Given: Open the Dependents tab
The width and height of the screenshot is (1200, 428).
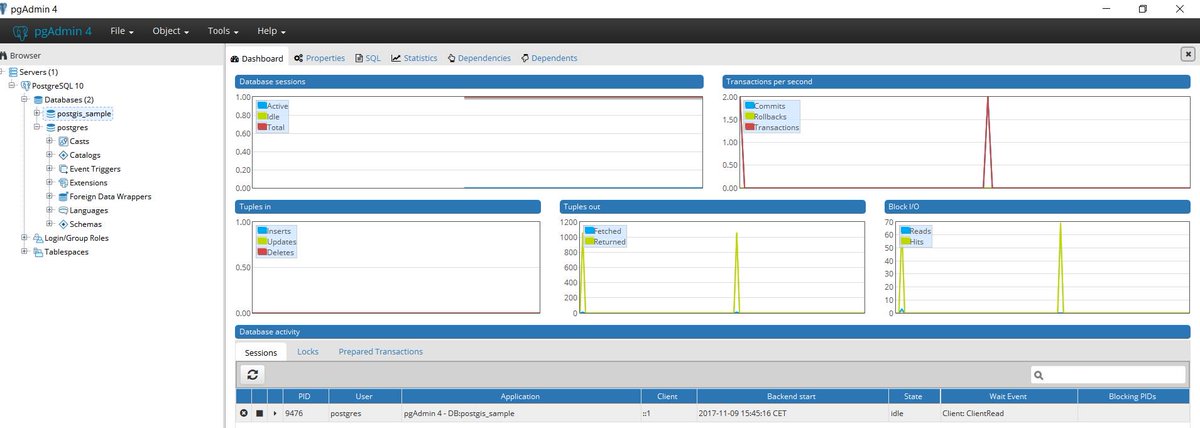Looking at the screenshot, I should [x=549, y=58].
